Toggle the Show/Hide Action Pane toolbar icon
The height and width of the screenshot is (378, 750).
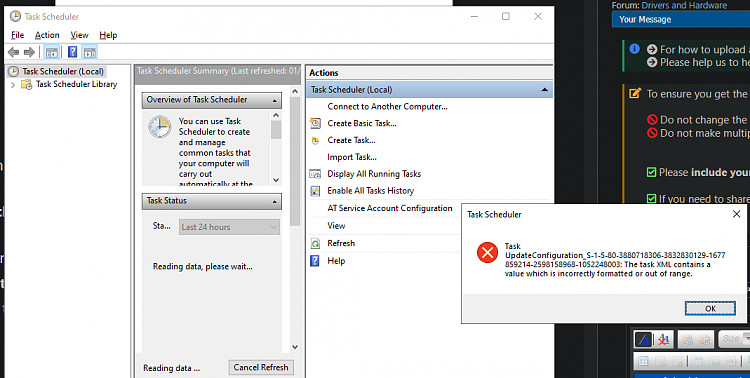(x=89, y=52)
